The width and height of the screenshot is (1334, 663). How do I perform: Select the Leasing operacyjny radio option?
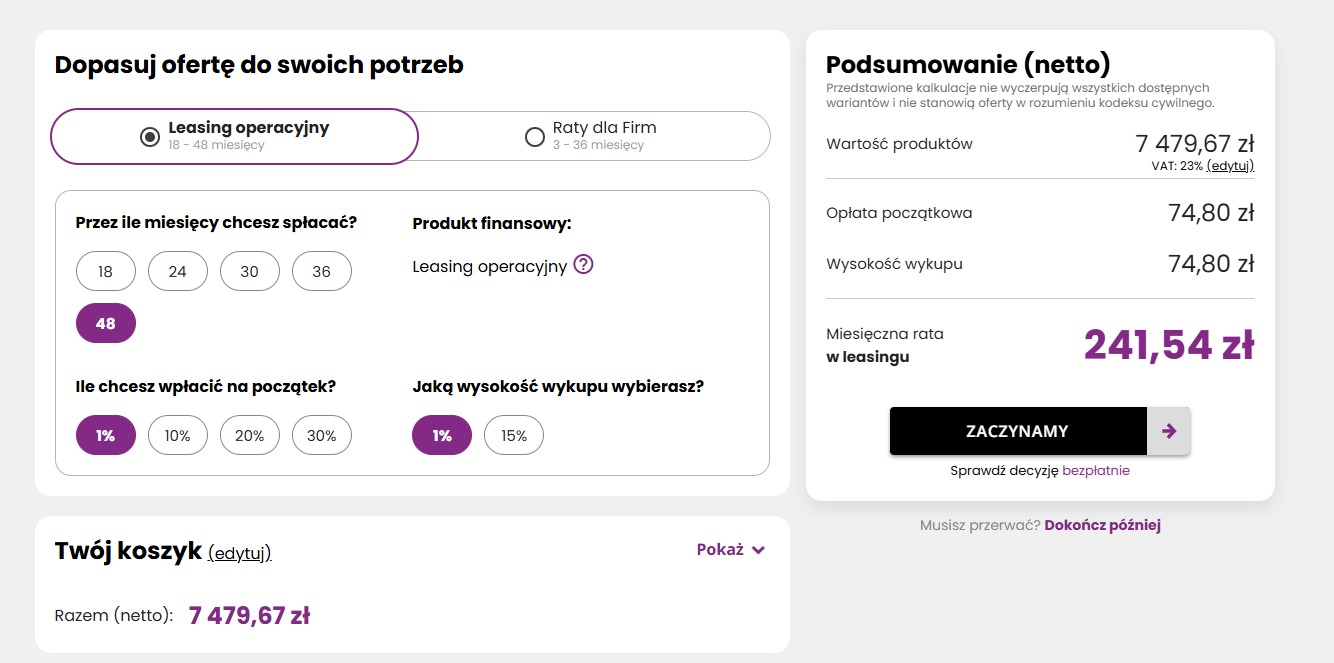pyautogui.click(x=150, y=136)
